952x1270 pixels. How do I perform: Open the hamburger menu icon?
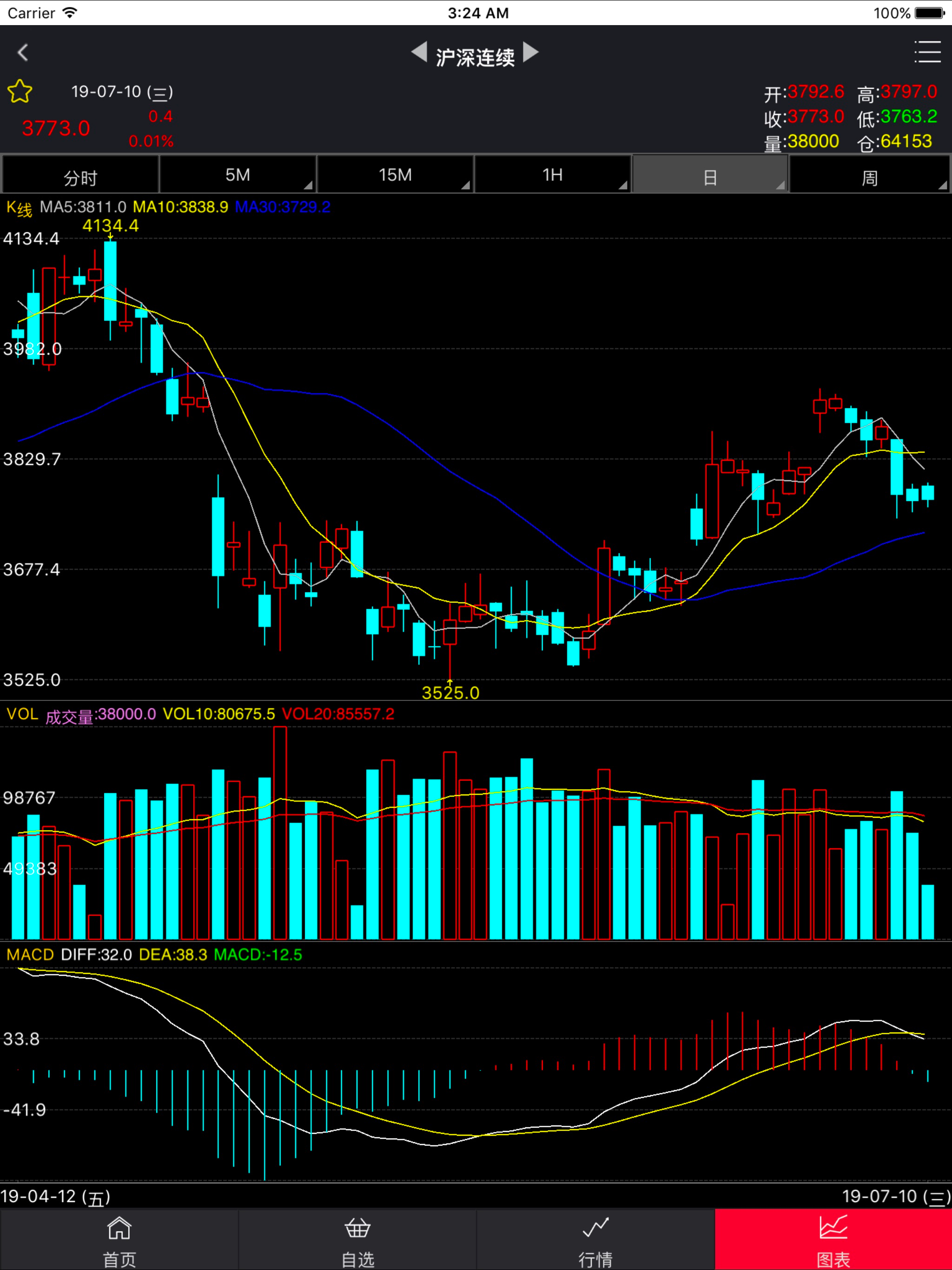927,52
